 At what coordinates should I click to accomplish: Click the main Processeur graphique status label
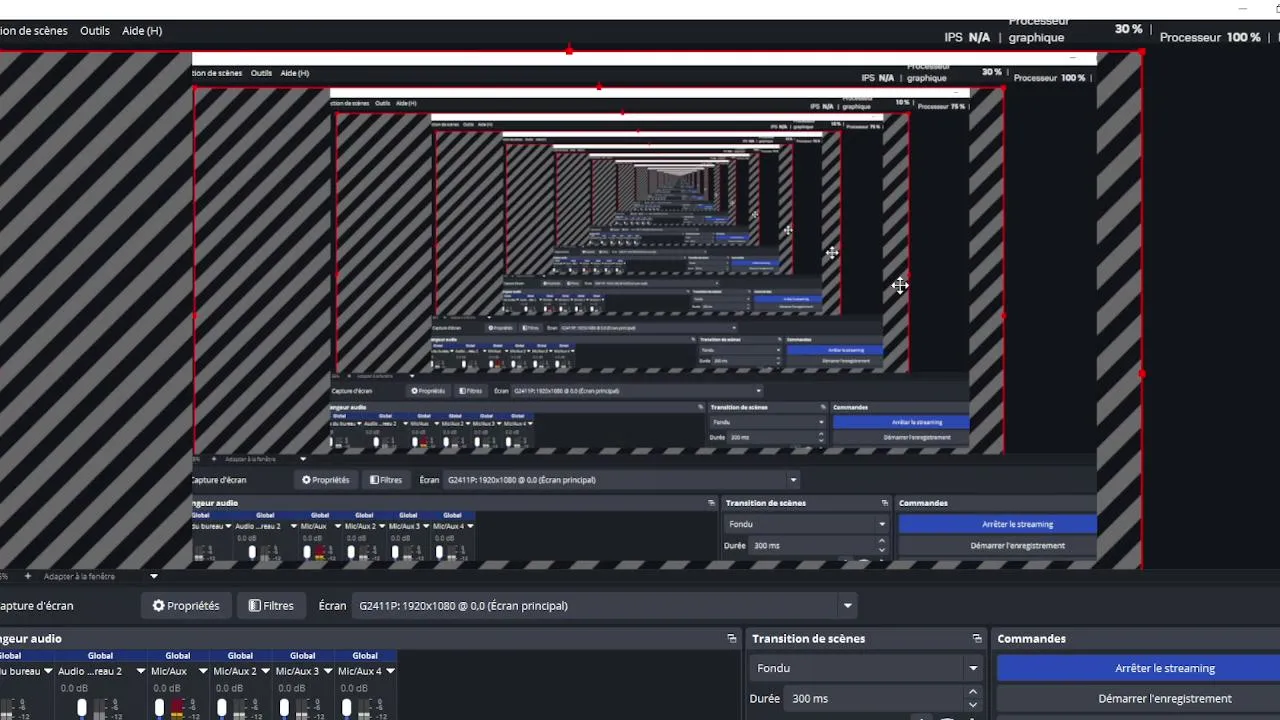click(x=1037, y=30)
